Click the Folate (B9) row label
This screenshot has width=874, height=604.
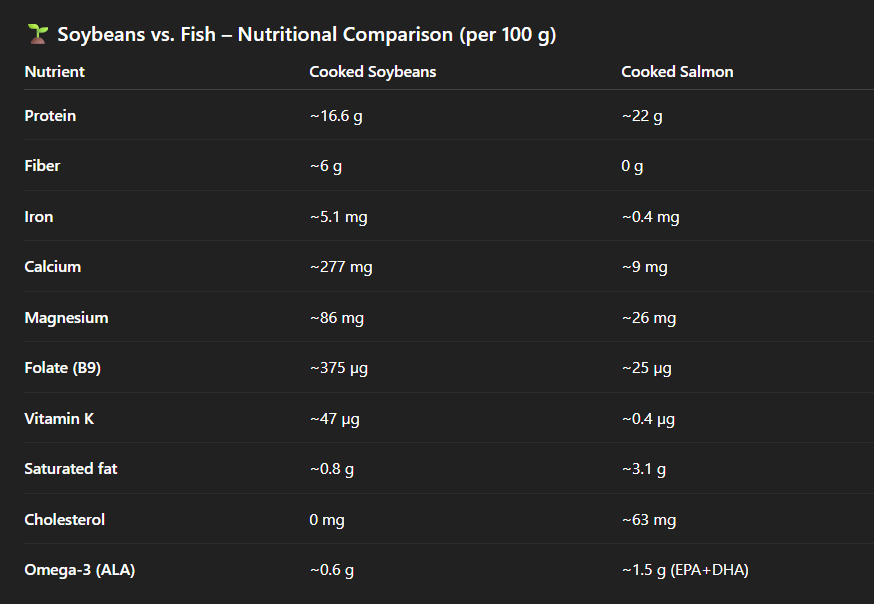click(62, 368)
